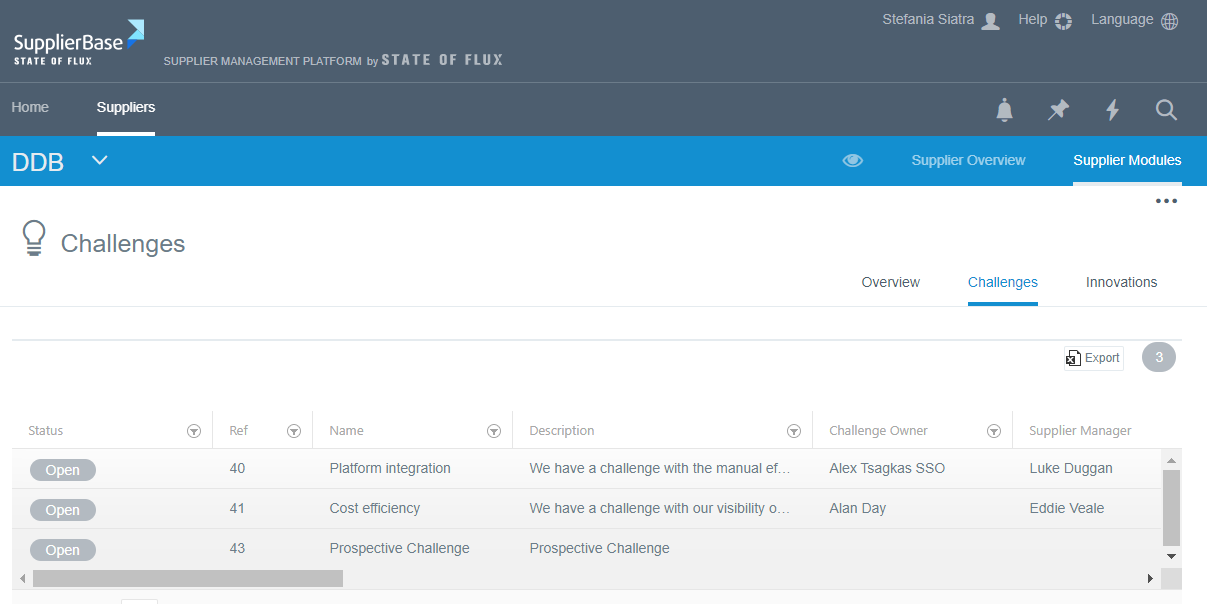
Task: Expand the DDB supplier dropdown chevron
Action: pos(100,160)
